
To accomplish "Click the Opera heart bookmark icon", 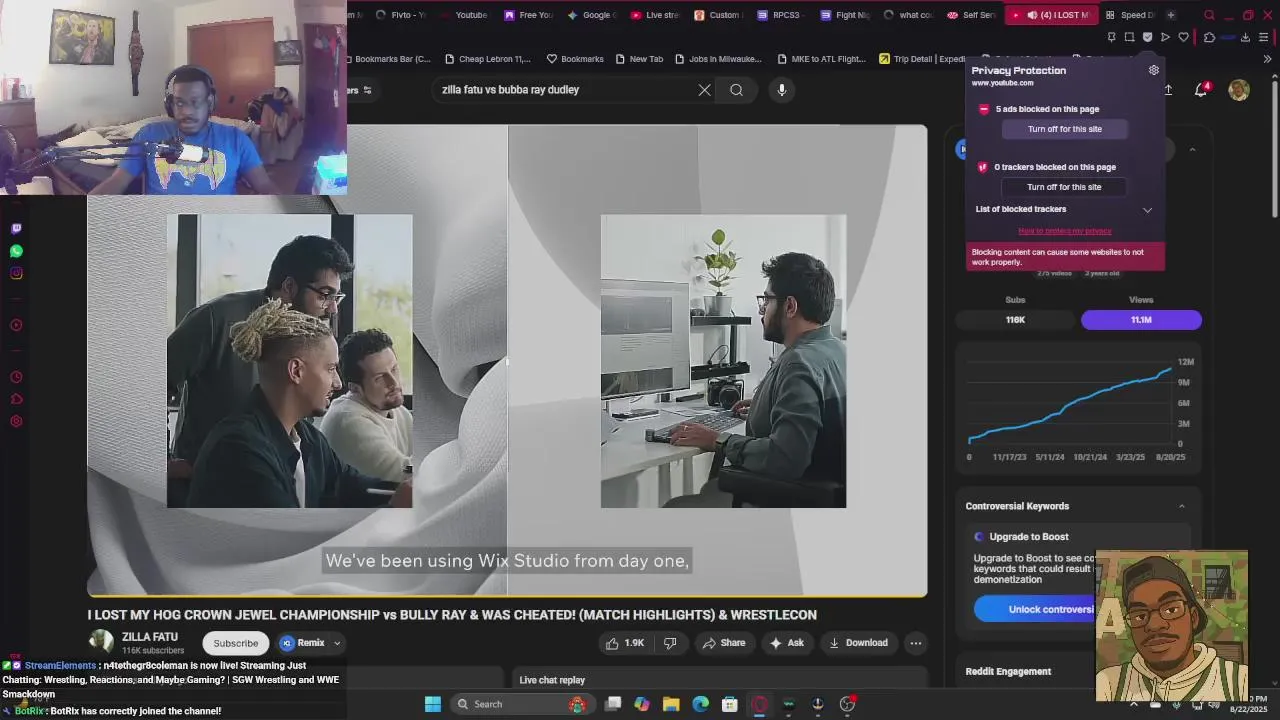I will point(1184,37).
